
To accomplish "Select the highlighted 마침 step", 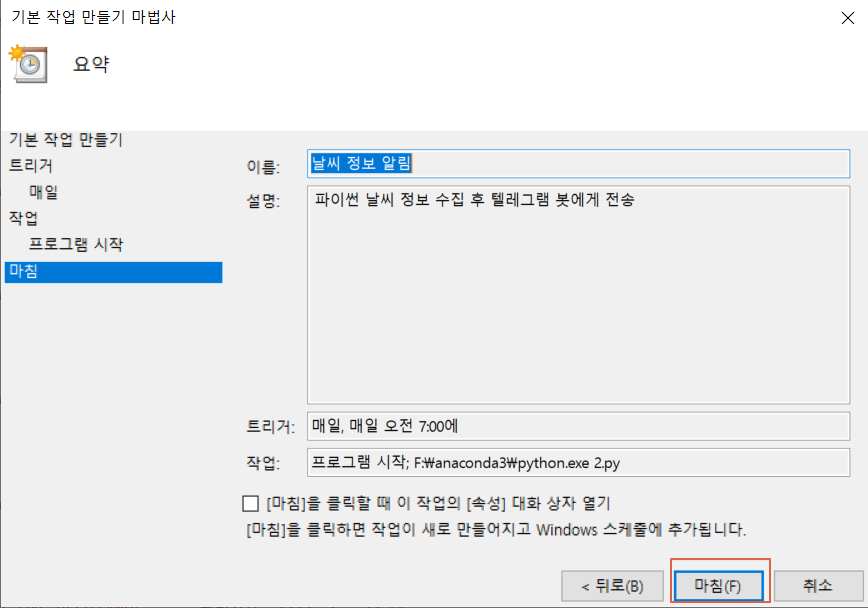I will pos(113,272).
